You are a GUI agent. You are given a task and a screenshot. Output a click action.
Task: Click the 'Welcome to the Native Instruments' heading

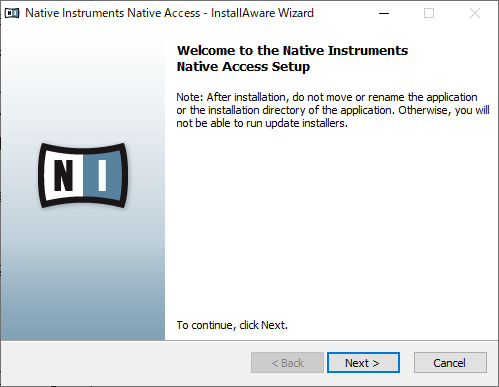[292, 51]
